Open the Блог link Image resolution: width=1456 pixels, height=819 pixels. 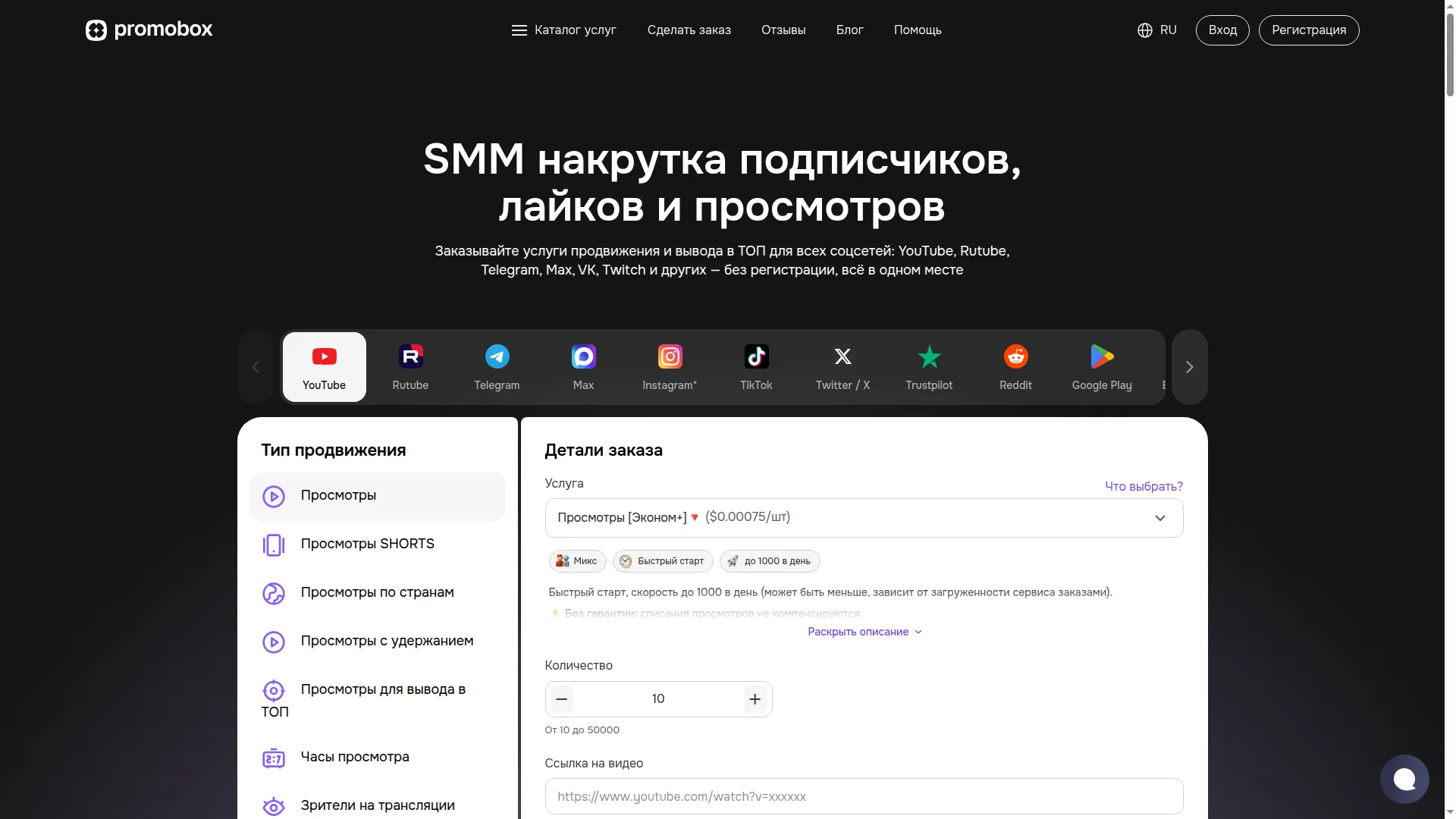[x=849, y=30]
